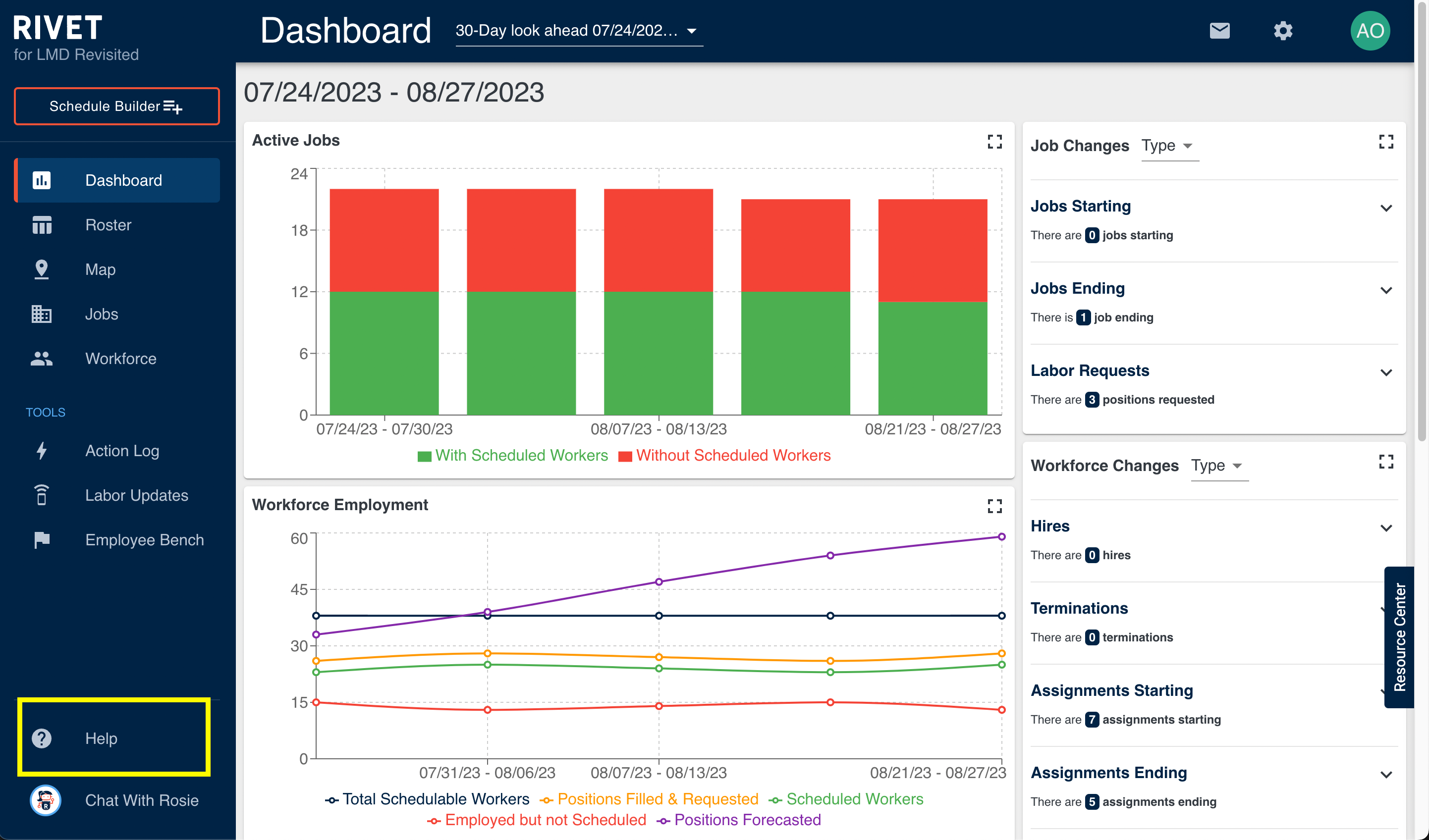The width and height of the screenshot is (1429, 840).
Task: Open Job Changes Type dropdown
Action: tap(1169, 146)
